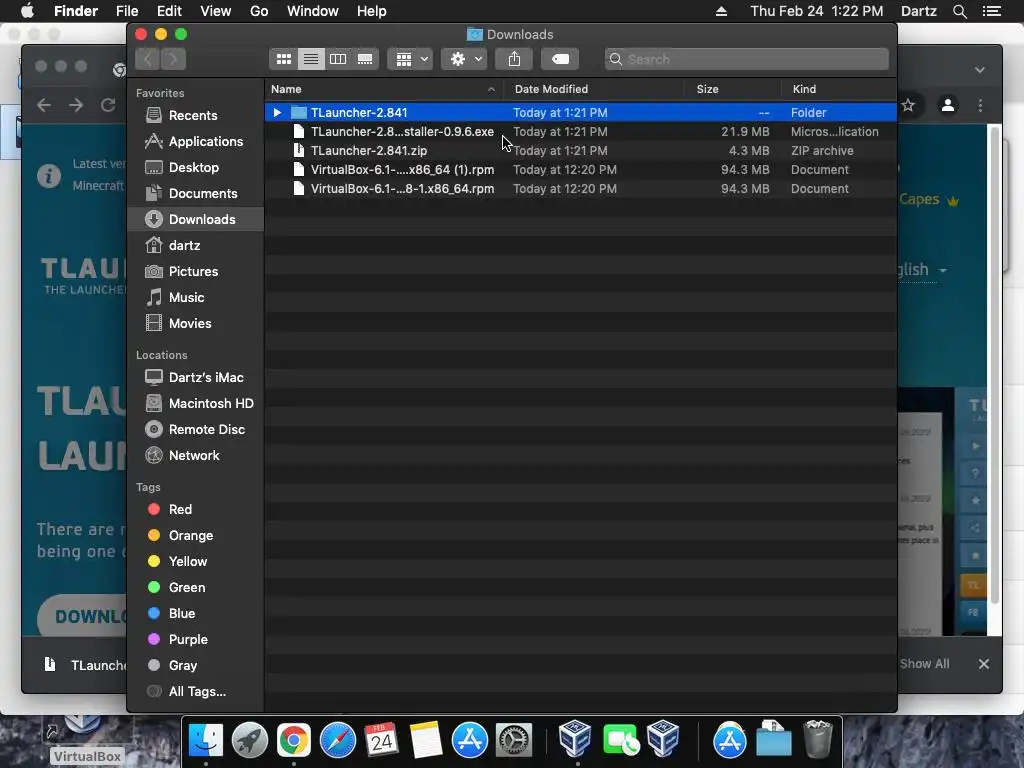Select Remote Disc location
This screenshot has width=1024, height=768.
tap(195, 429)
